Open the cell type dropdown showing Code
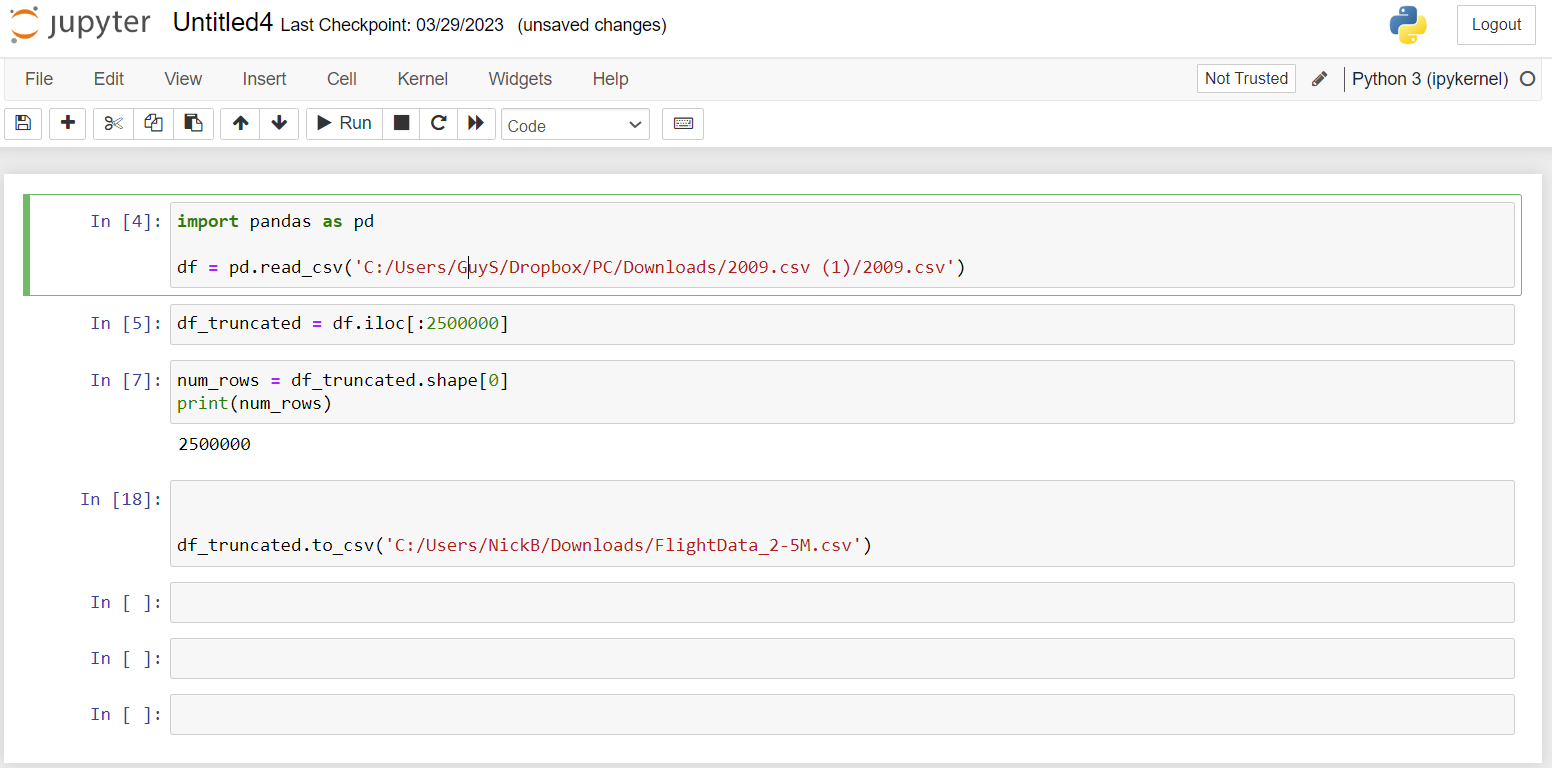The image size is (1552, 768). pyautogui.click(x=575, y=124)
